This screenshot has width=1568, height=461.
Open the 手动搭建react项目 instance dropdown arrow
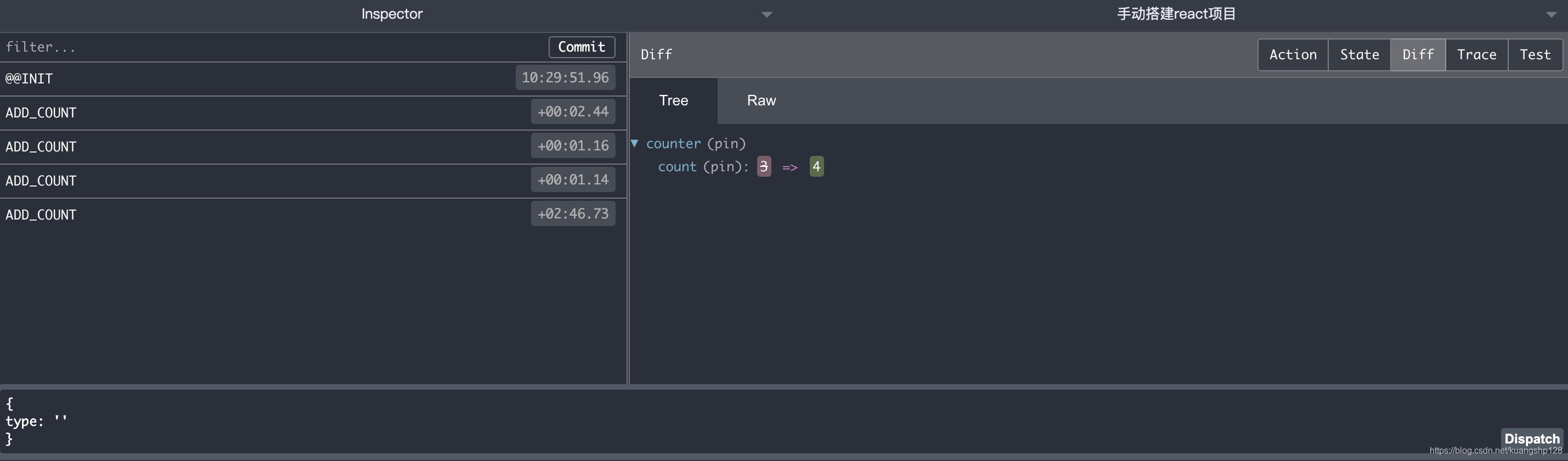1551,15
